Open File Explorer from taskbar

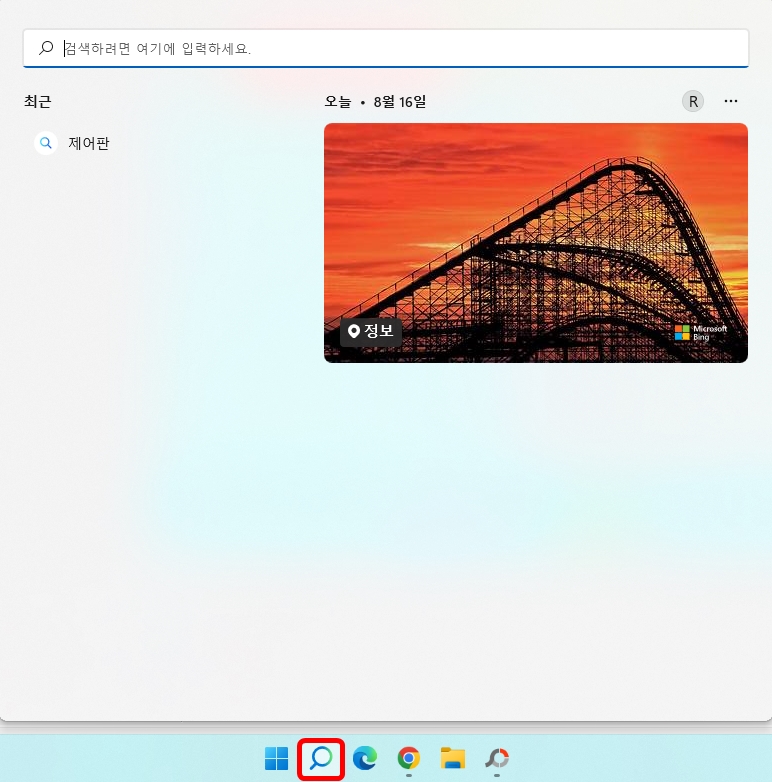(x=453, y=759)
